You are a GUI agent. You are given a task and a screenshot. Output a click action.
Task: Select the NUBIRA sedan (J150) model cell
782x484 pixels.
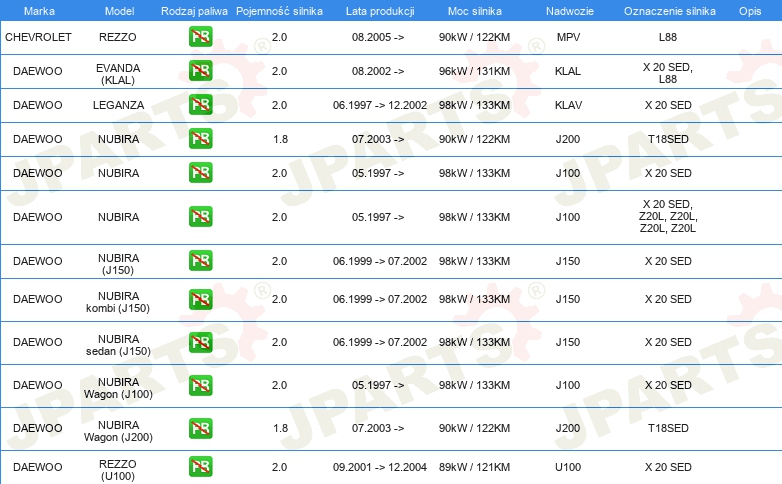click(x=118, y=345)
